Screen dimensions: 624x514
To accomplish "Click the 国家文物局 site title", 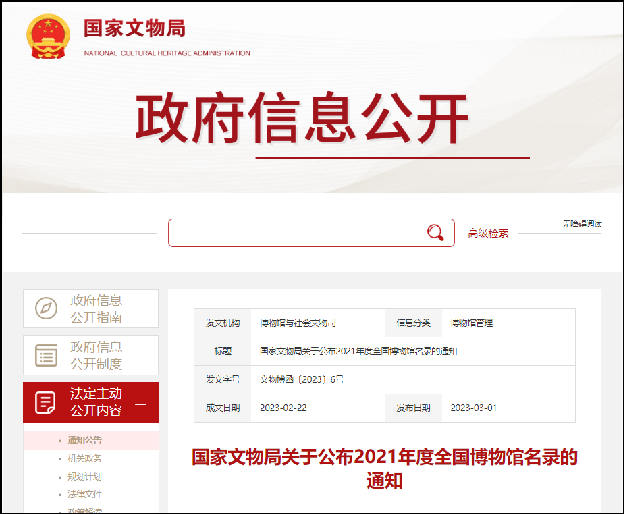I will point(134,28).
